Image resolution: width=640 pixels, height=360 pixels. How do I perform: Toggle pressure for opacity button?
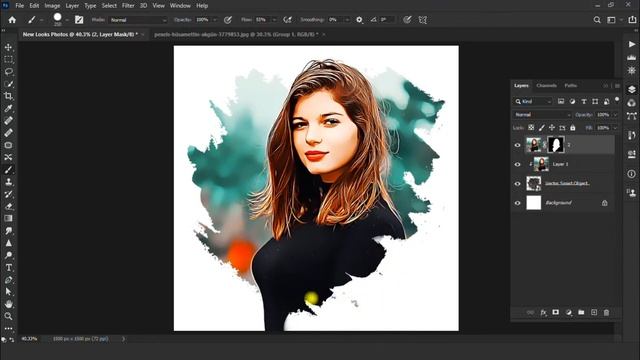coord(228,20)
